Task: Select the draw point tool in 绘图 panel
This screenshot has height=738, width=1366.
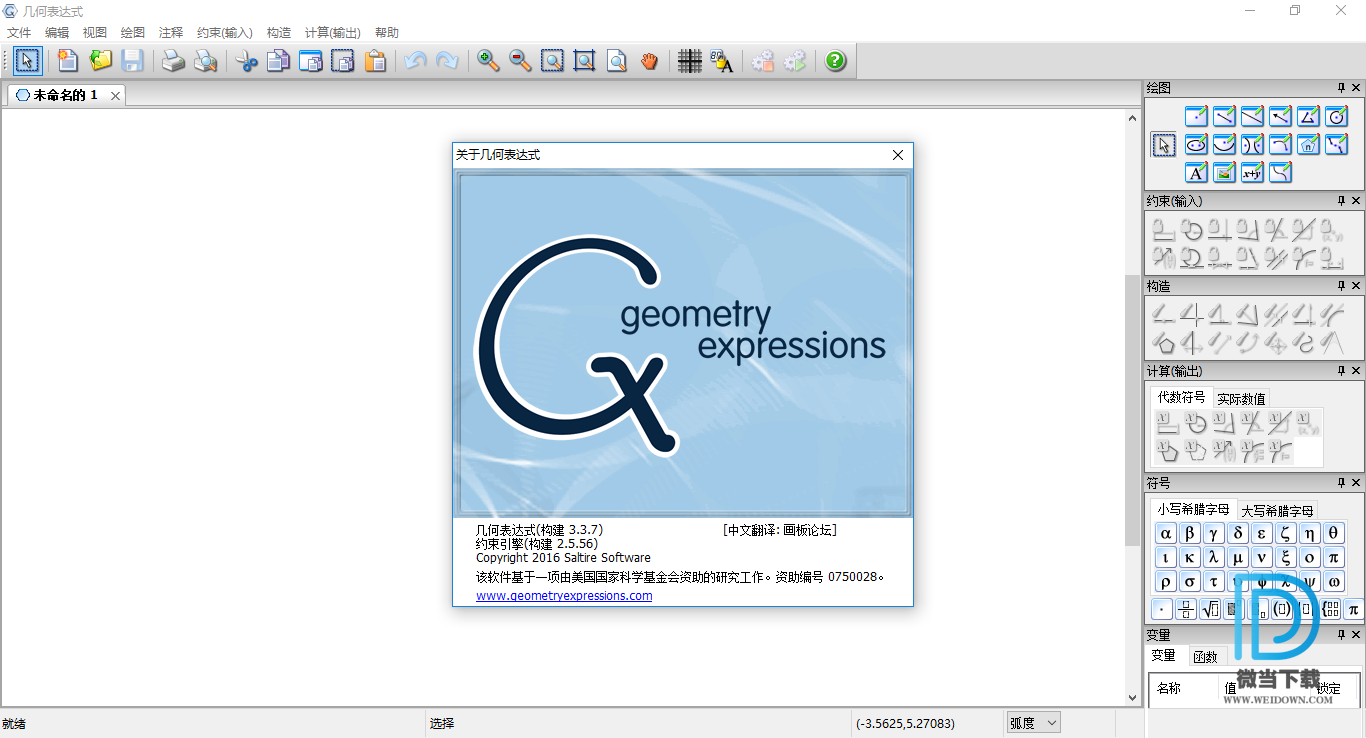Action: tap(1196, 117)
